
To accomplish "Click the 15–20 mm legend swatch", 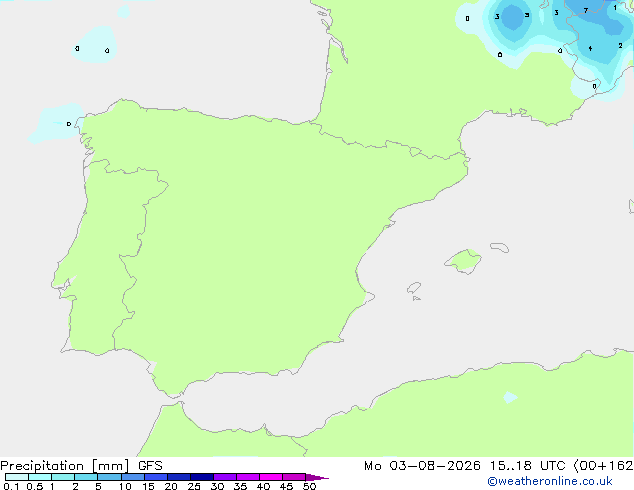I will coord(156,477).
